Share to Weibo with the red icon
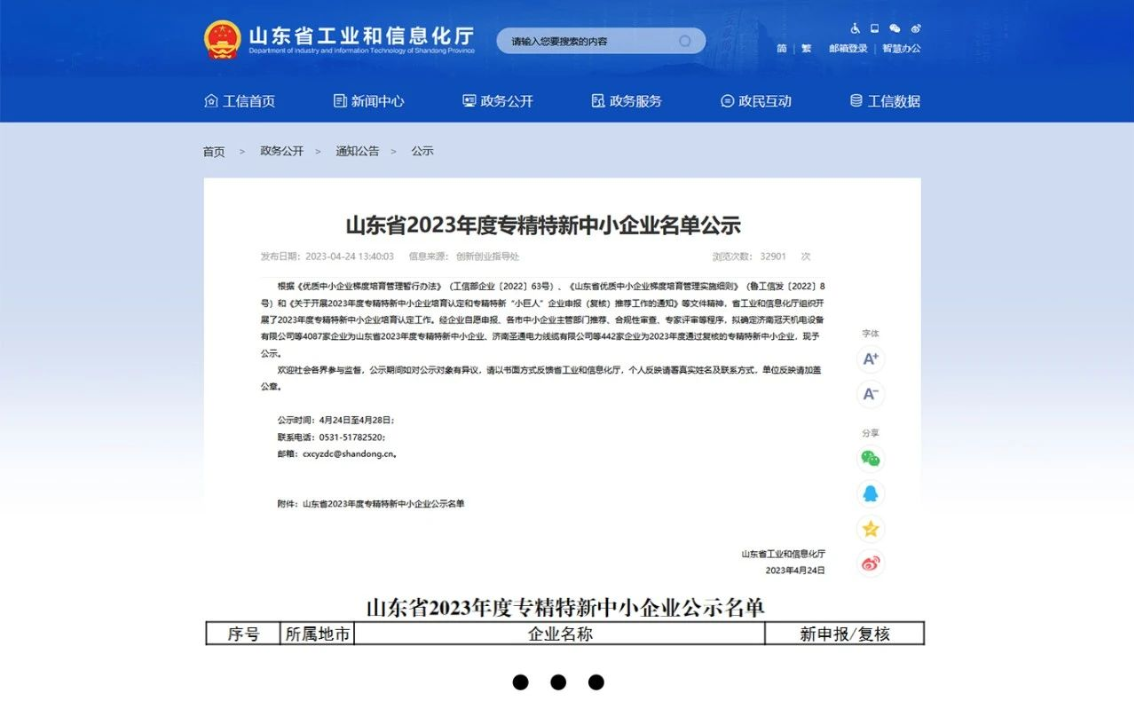Screen dimensions: 1134x707 871,563
